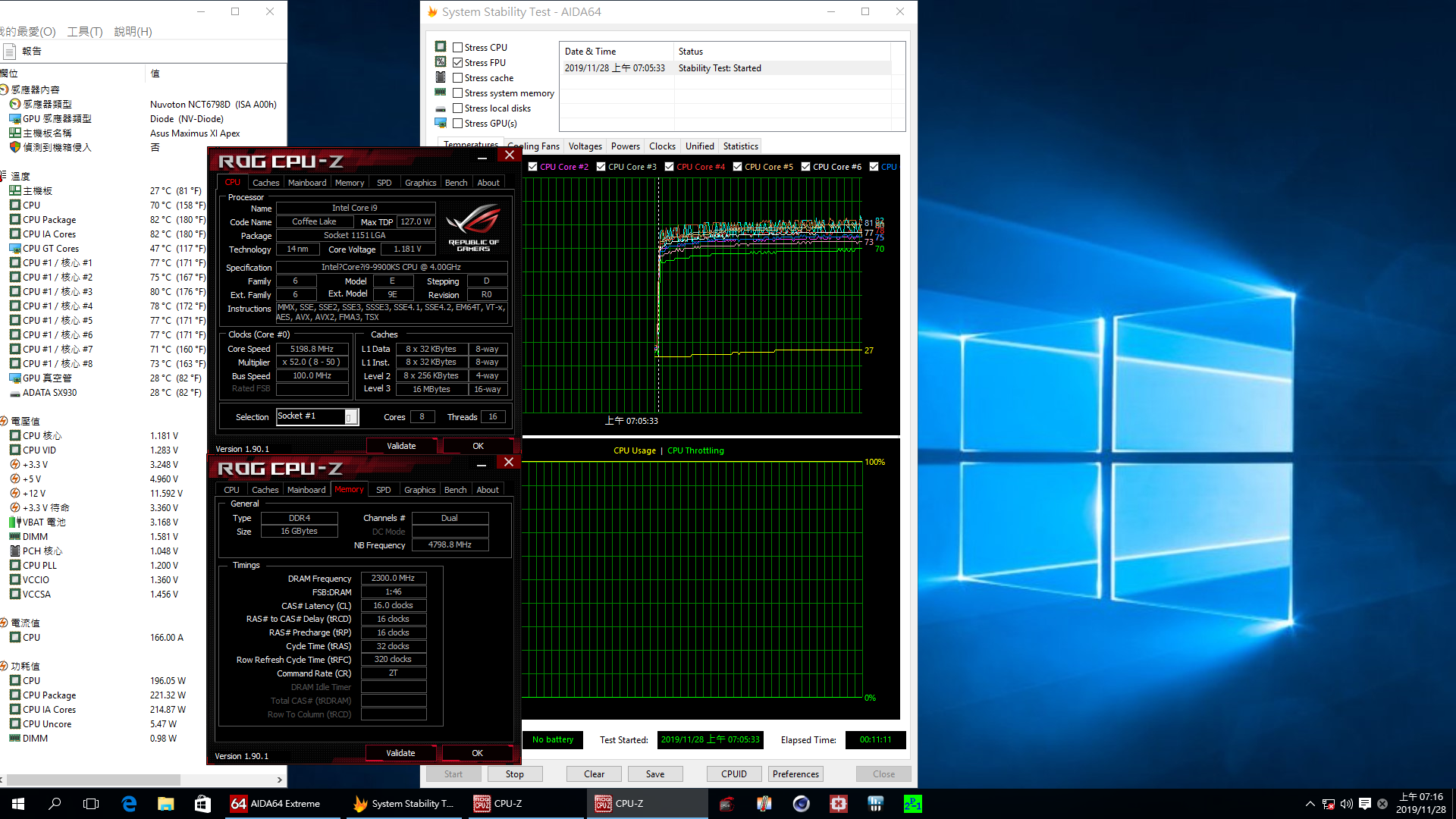
Task: Click the AIDA64 horizontal scrollbar right arrow
Action: click(280, 780)
